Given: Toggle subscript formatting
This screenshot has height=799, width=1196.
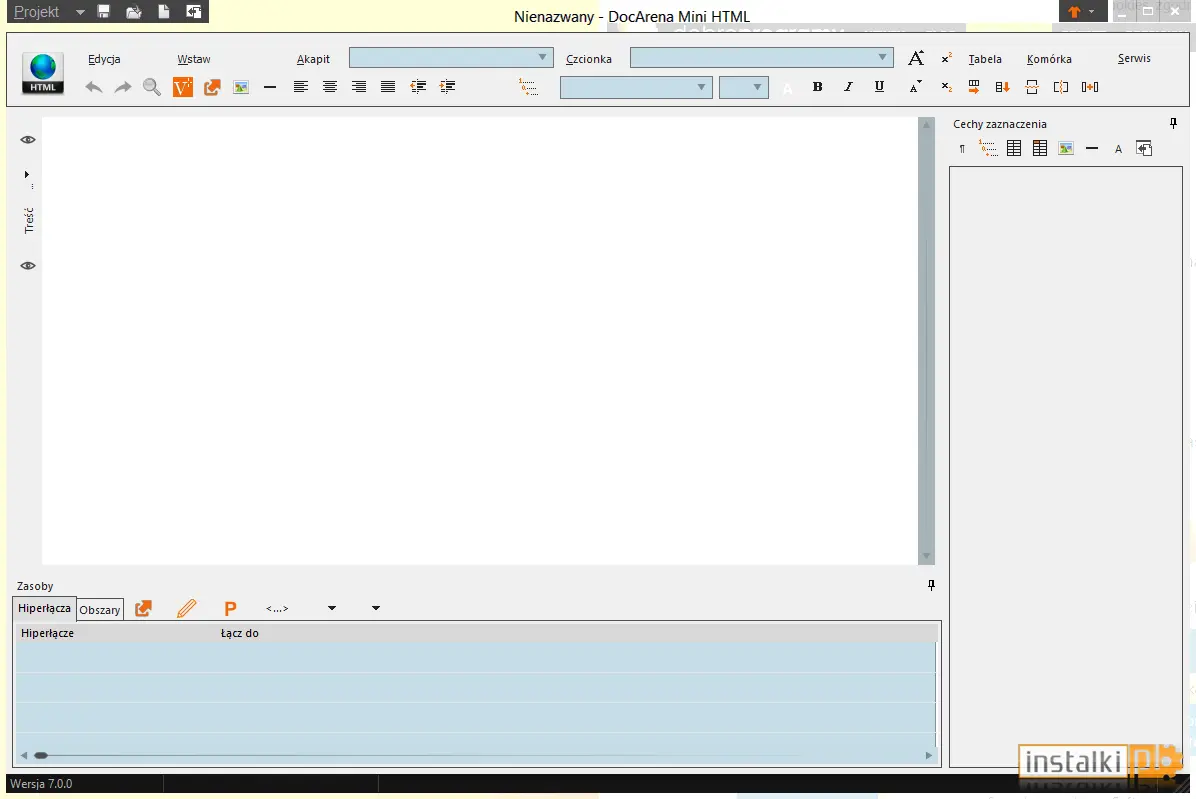Looking at the screenshot, I should click(947, 87).
